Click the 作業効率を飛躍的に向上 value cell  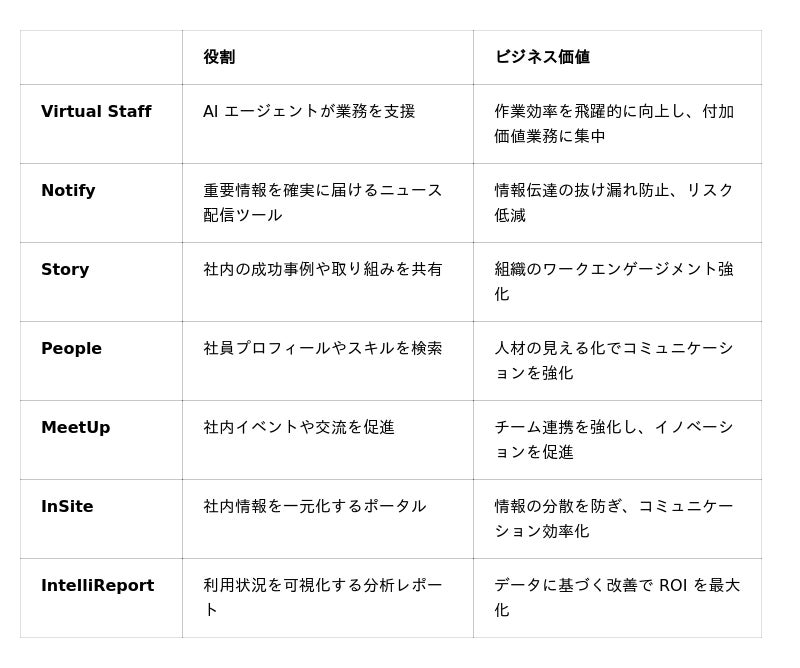click(614, 123)
